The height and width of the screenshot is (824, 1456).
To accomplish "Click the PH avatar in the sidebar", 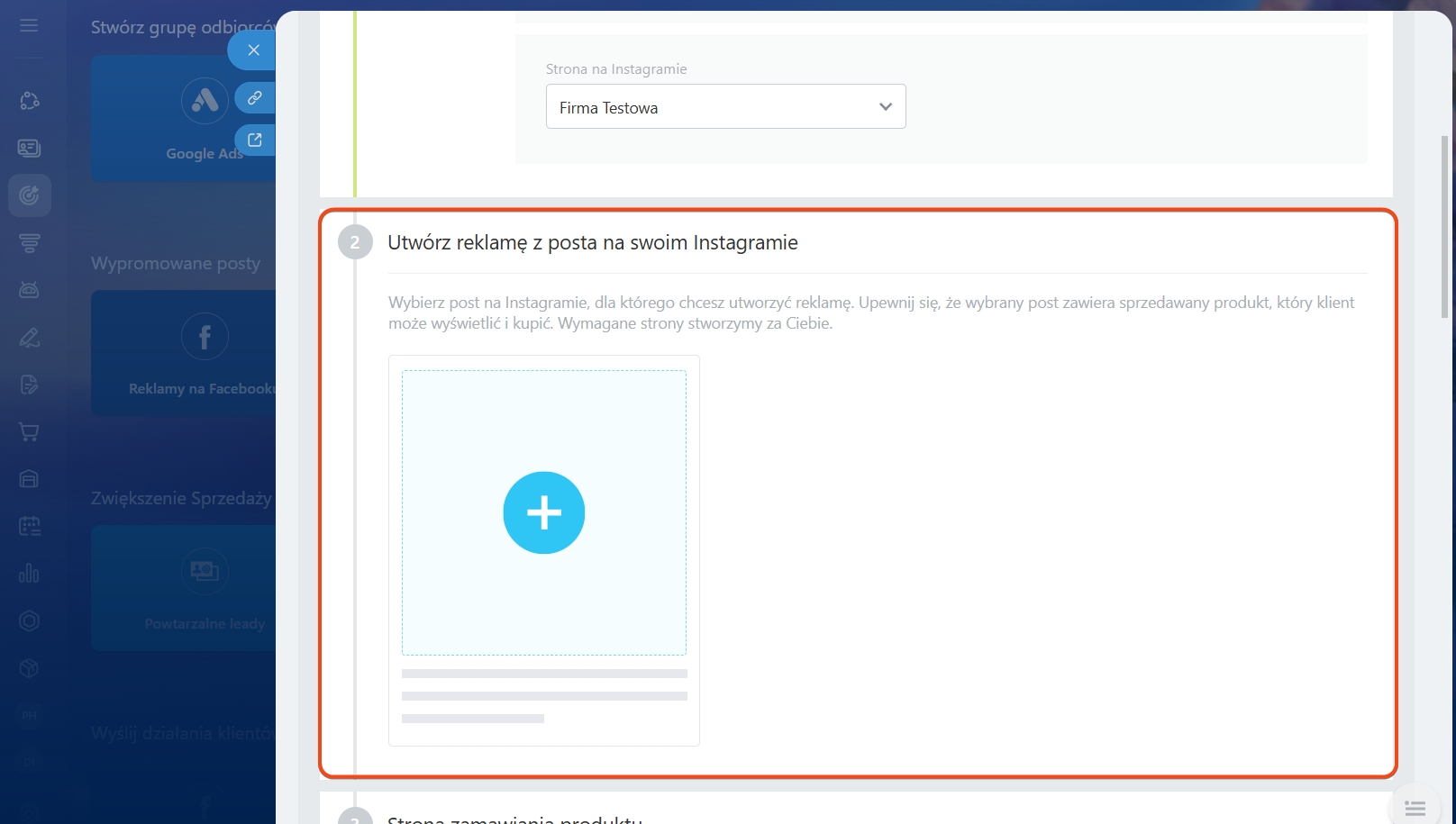I will (x=29, y=716).
